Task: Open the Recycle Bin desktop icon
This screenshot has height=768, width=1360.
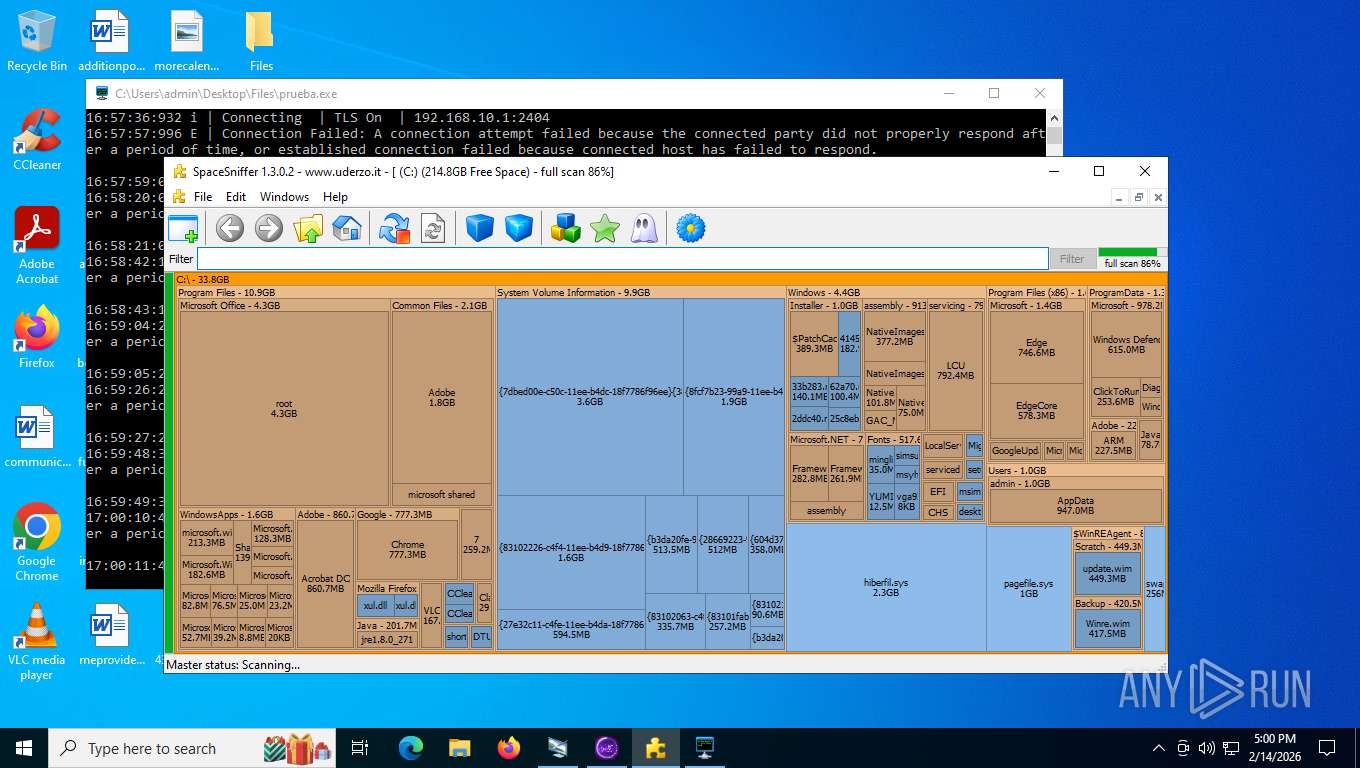Action: tap(37, 42)
